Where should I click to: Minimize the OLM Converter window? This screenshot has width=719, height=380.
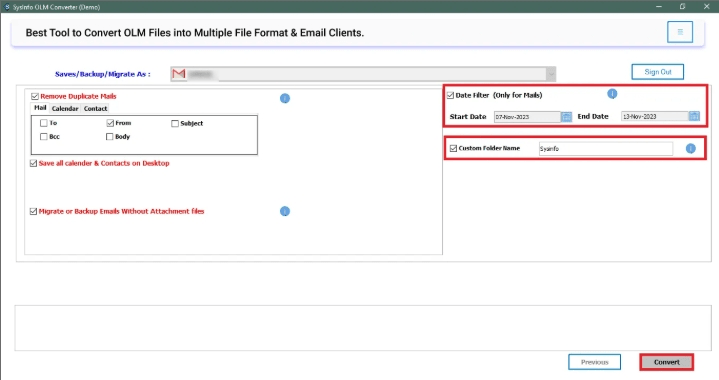[x=659, y=6]
